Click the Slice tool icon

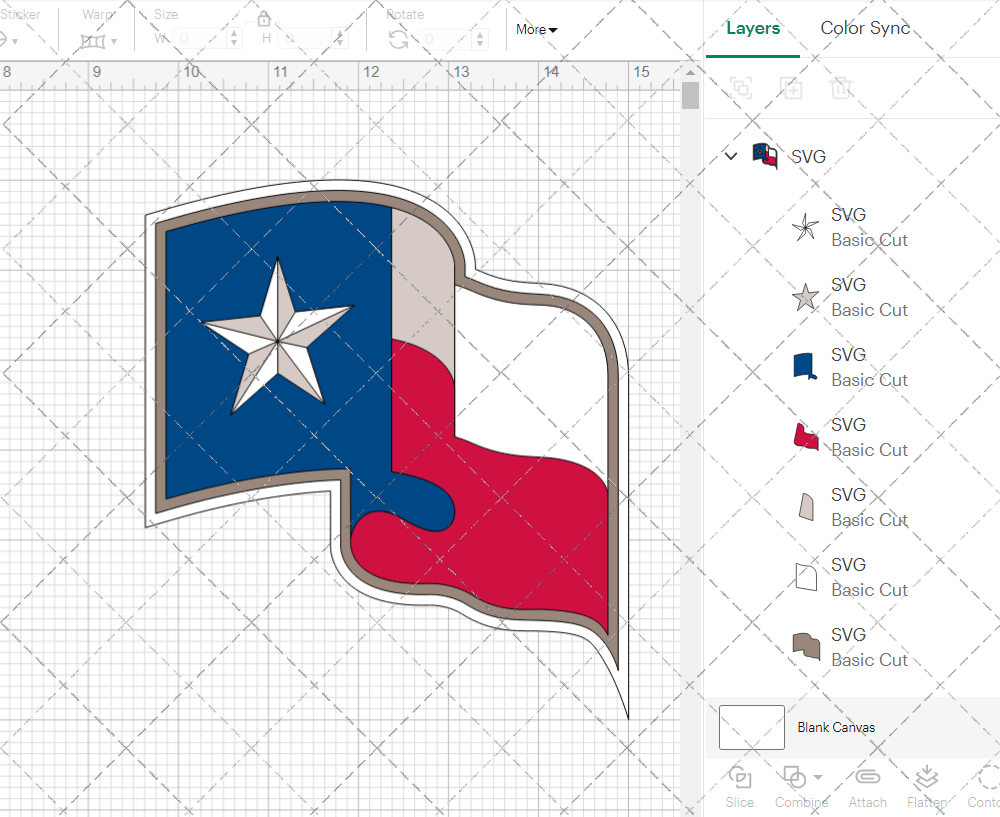(740, 778)
